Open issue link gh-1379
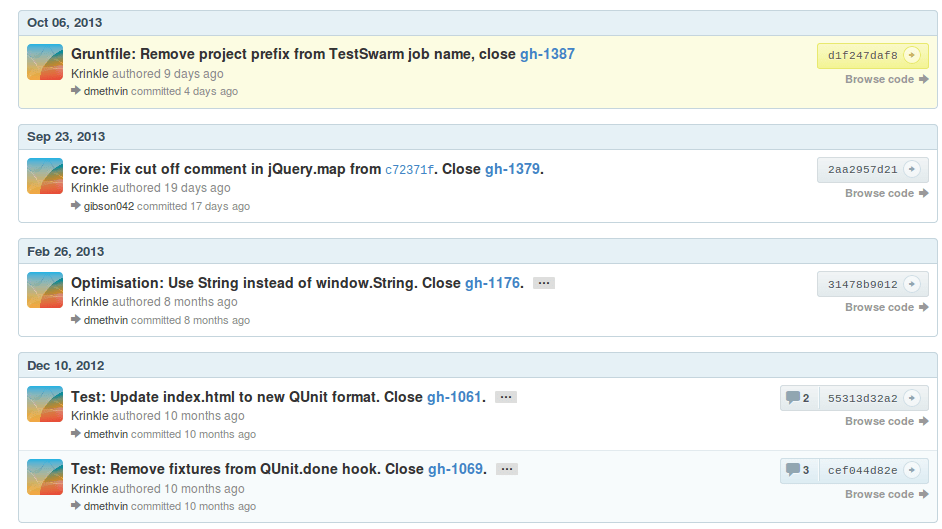This screenshot has width=942, height=529. click(512, 169)
